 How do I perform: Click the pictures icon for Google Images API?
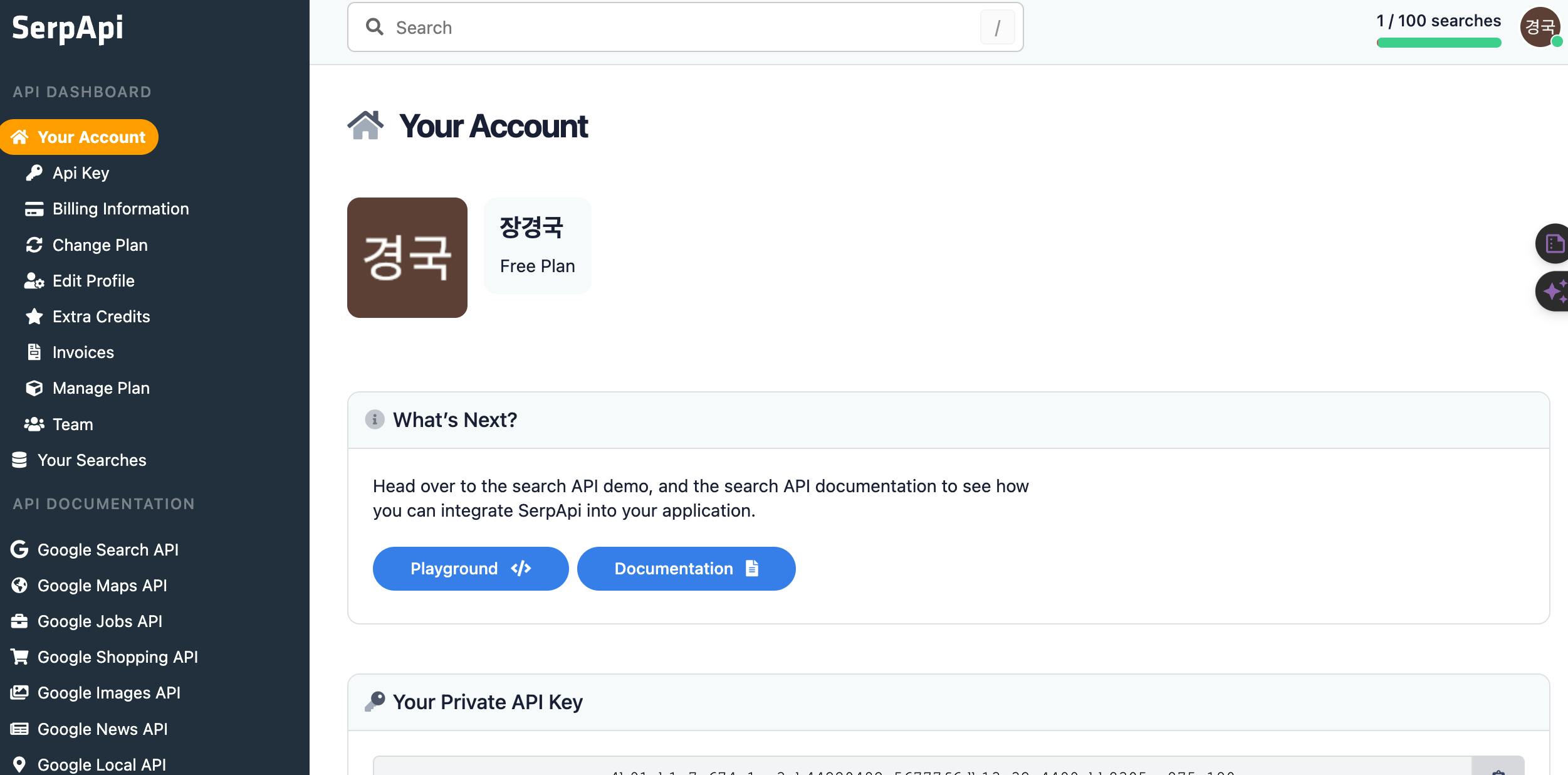[x=19, y=692]
